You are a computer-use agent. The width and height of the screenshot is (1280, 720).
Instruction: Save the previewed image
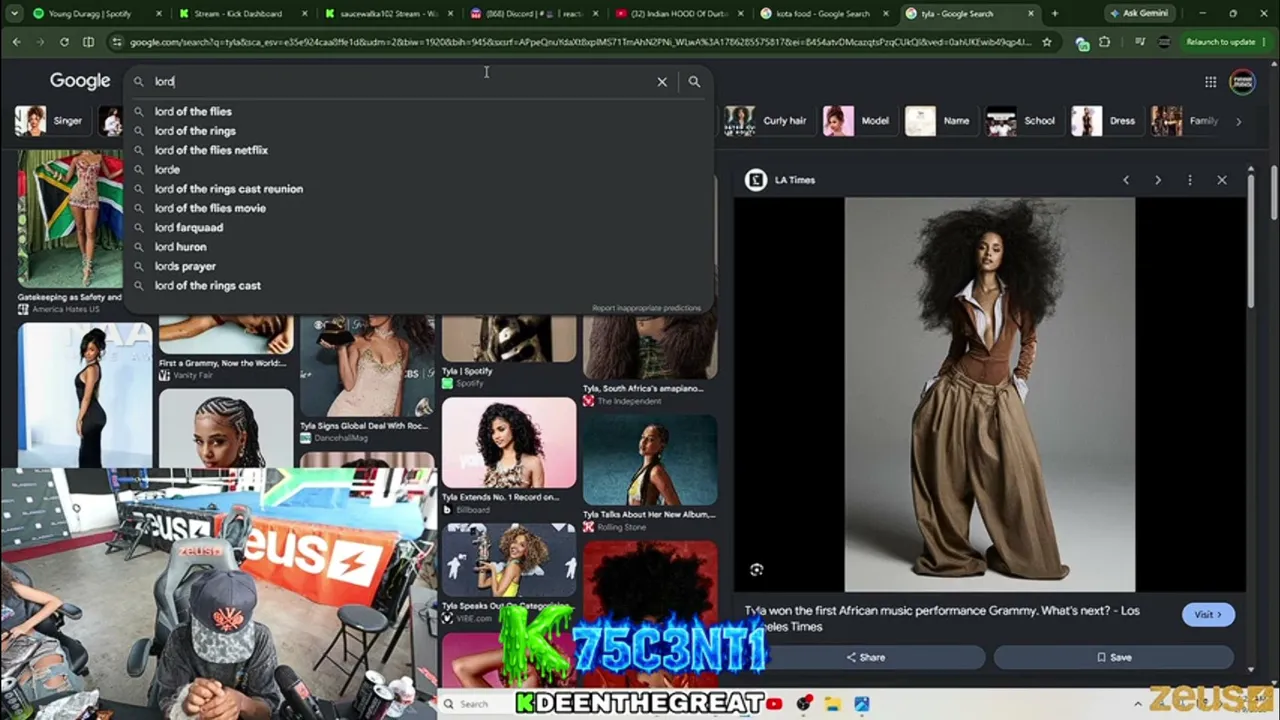click(1113, 657)
